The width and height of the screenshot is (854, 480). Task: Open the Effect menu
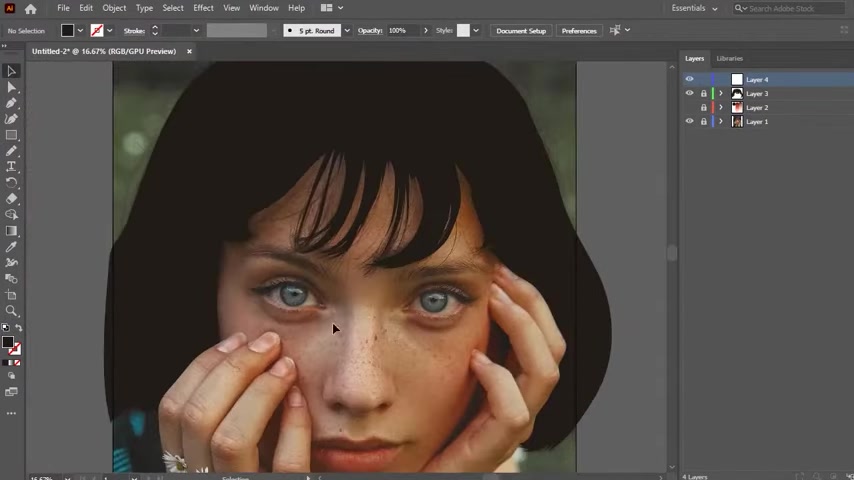click(x=203, y=8)
